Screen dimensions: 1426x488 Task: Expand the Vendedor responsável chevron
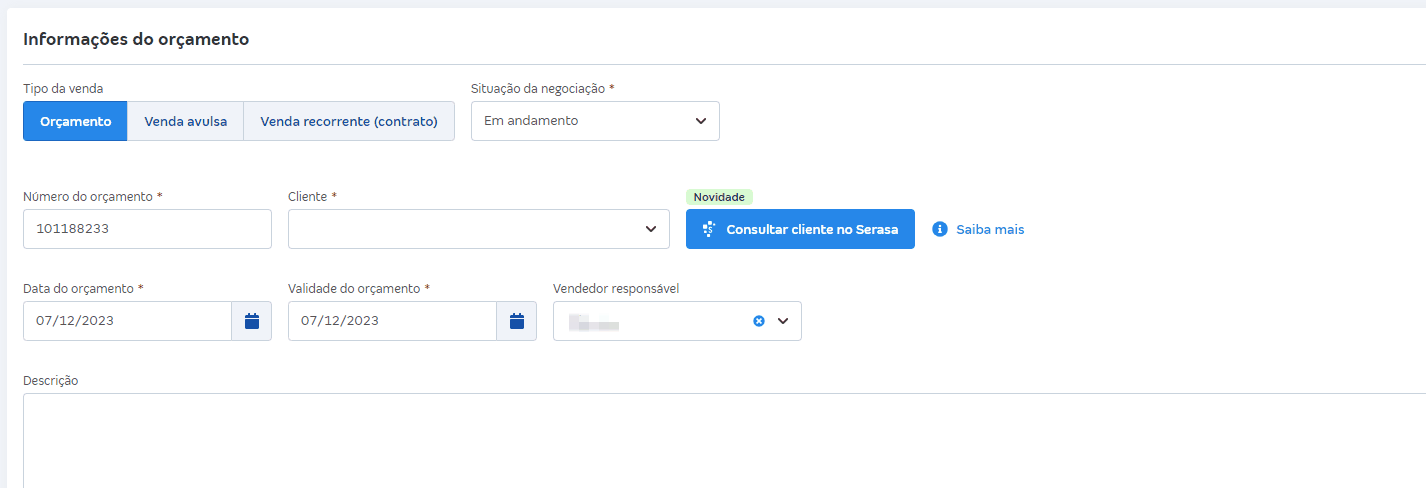[783, 321]
